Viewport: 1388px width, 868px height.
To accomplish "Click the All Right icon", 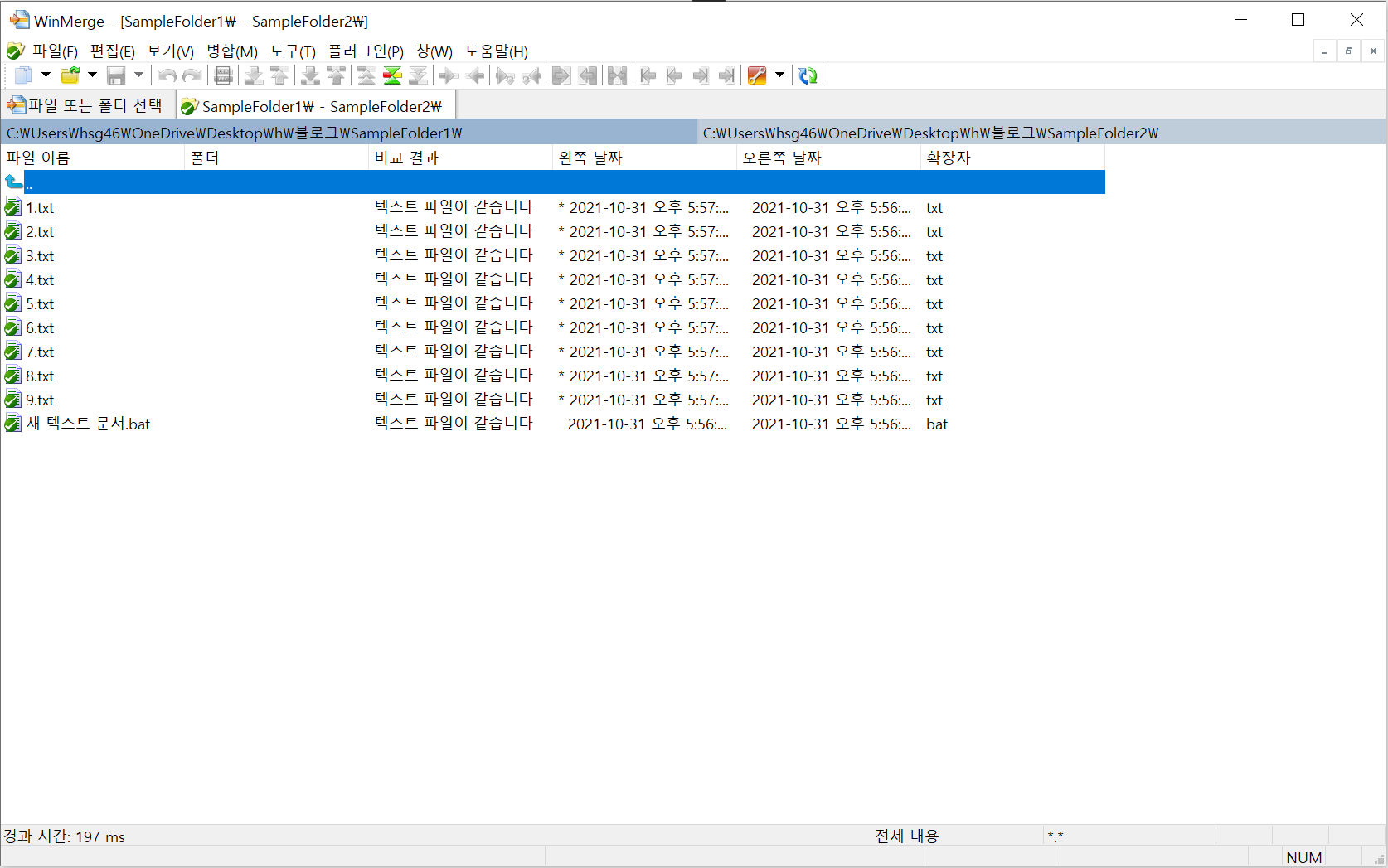I will coord(561,75).
